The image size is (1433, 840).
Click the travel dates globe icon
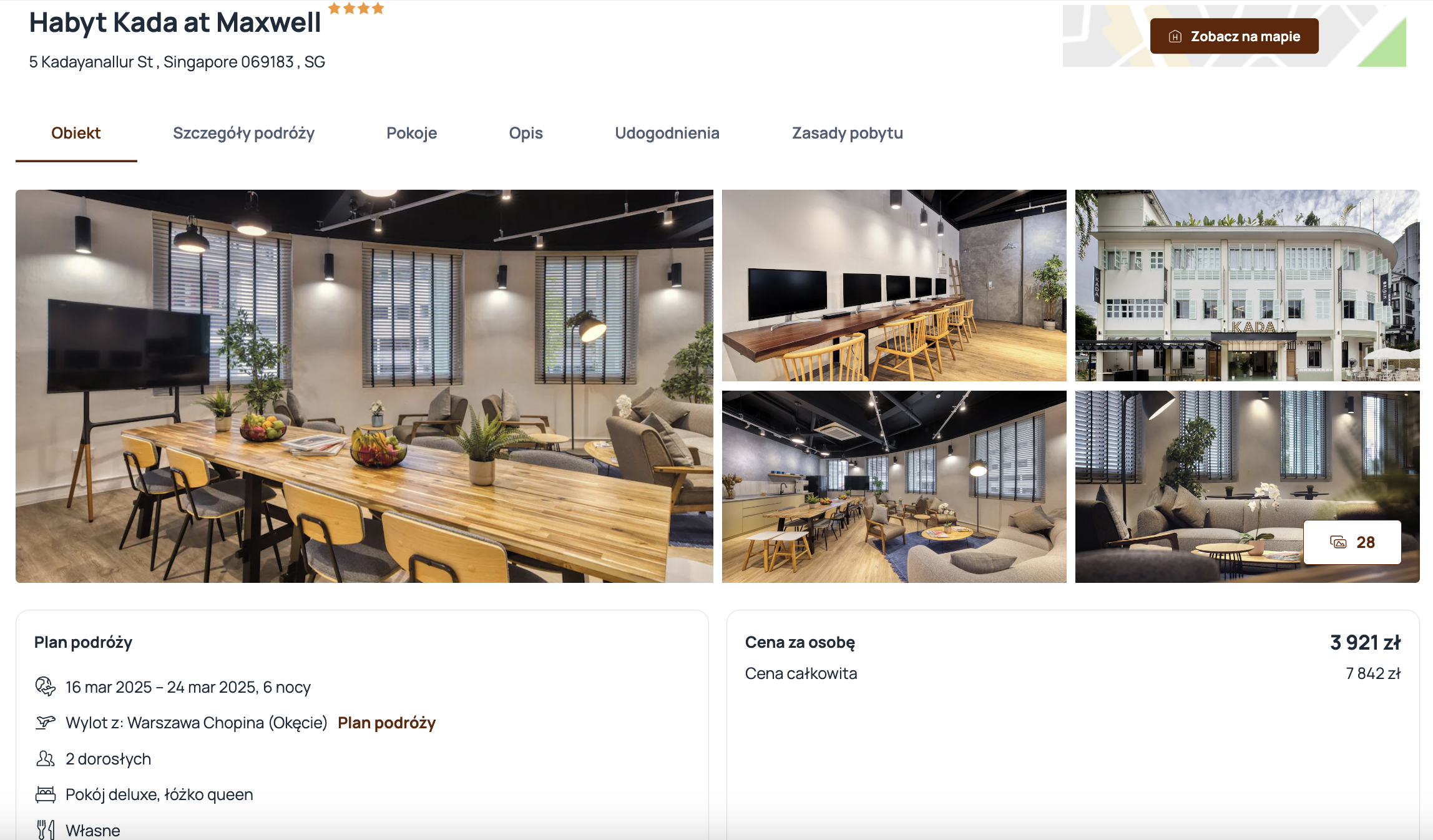[x=46, y=686]
